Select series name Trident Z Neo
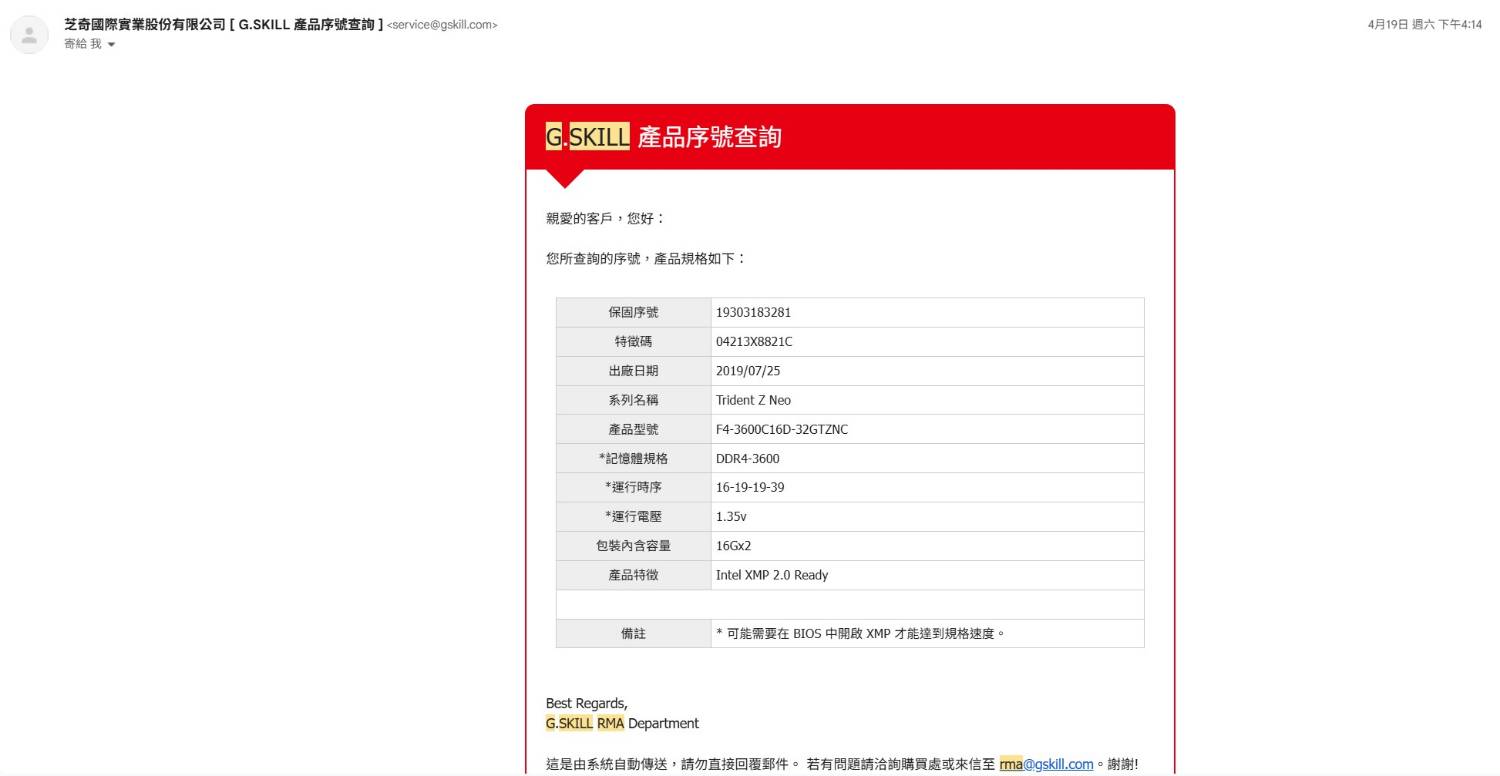The image size is (1500, 776). tap(753, 400)
